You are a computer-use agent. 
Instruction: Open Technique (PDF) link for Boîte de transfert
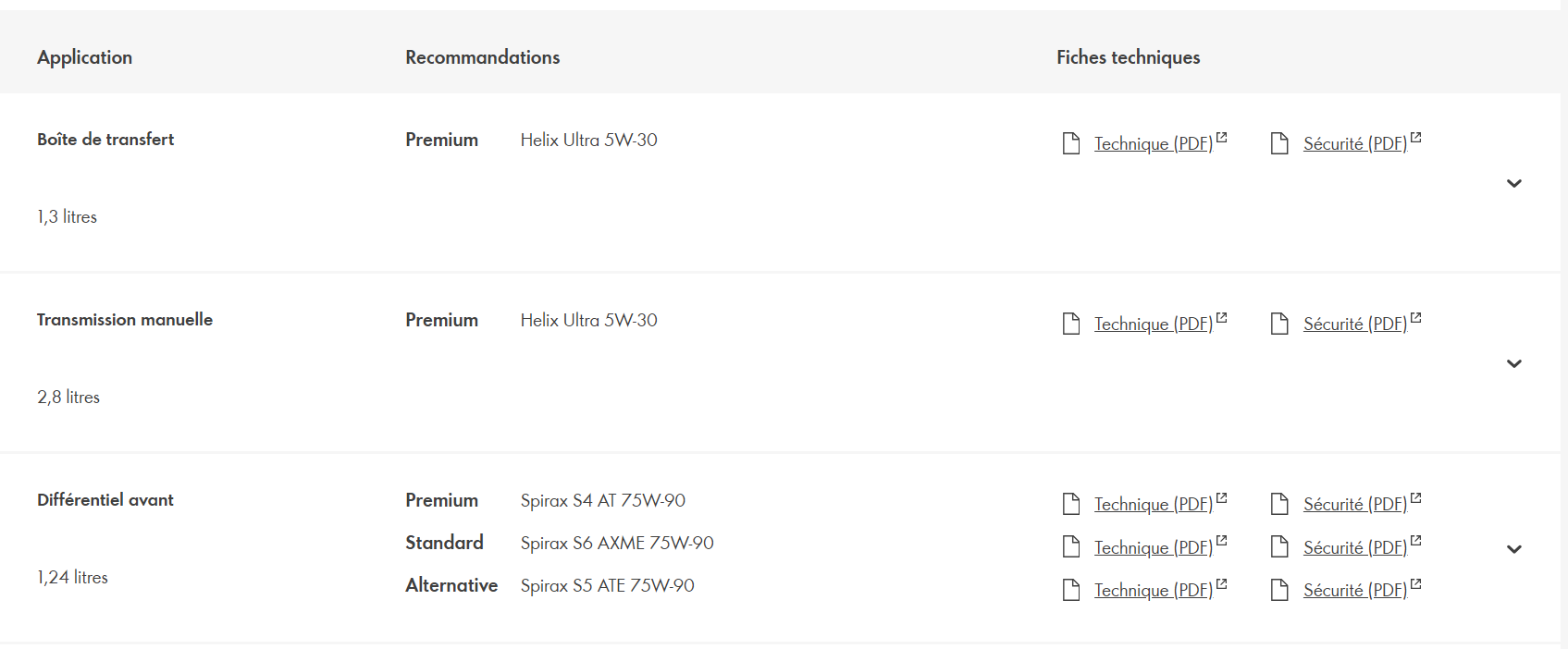pos(1154,143)
